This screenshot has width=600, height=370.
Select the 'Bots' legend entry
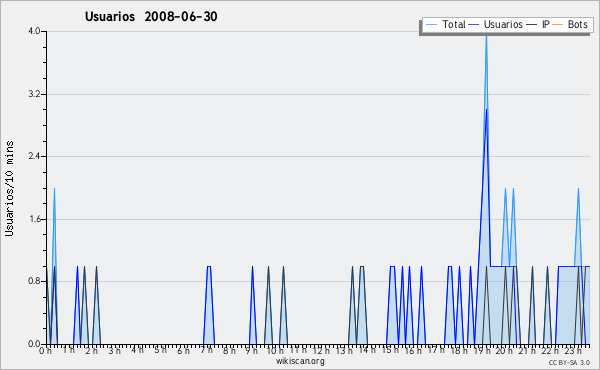pyautogui.click(x=570, y=24)
